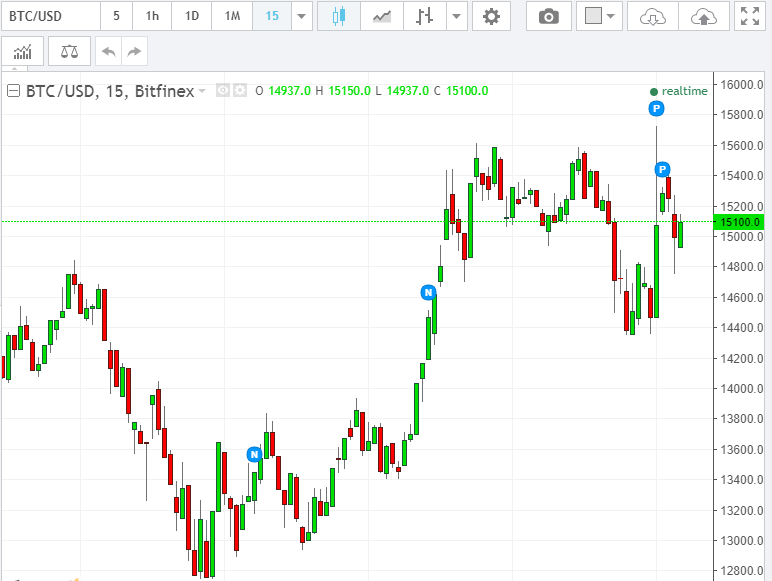772x581 pixels.
Task: Click the close value 15100.0 in legend
Action: click(467, 91)
